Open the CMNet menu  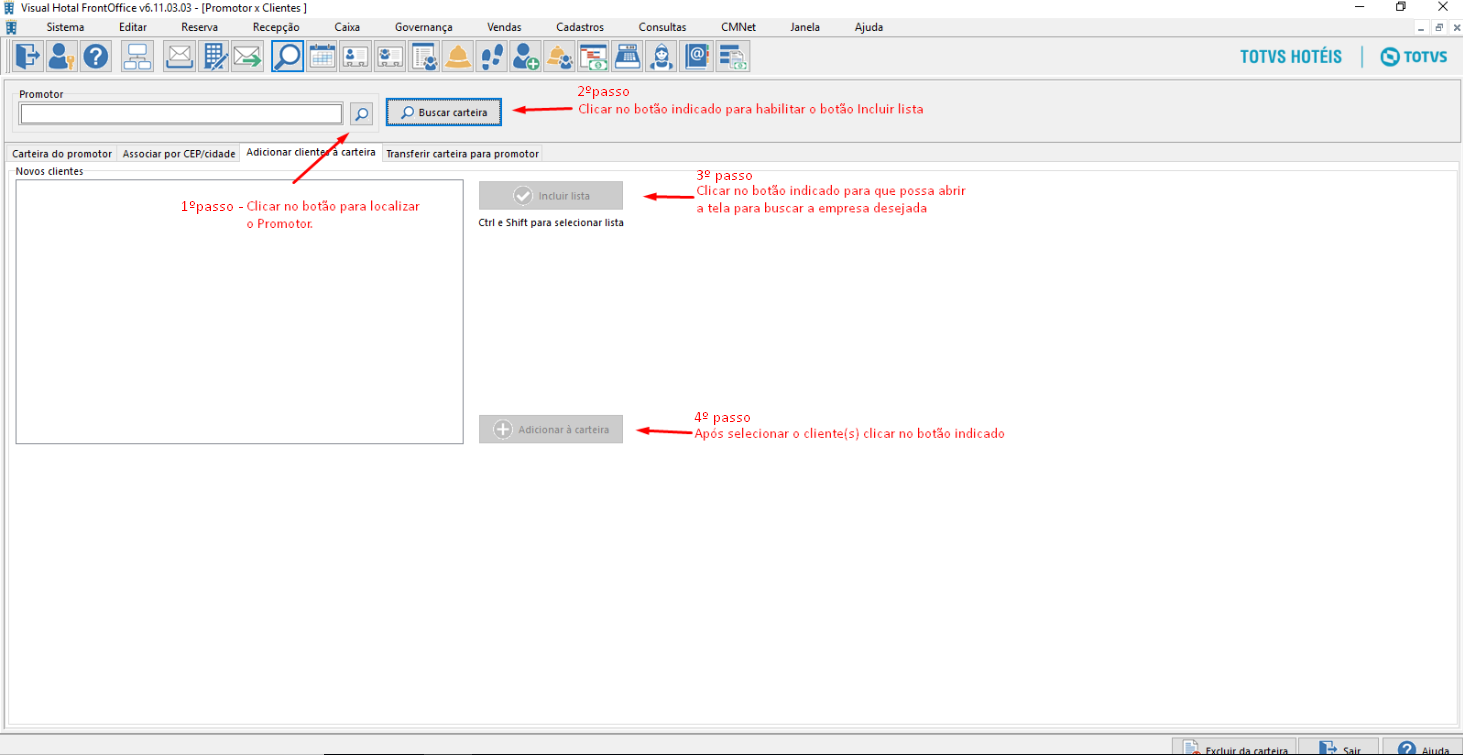[738, 27]
